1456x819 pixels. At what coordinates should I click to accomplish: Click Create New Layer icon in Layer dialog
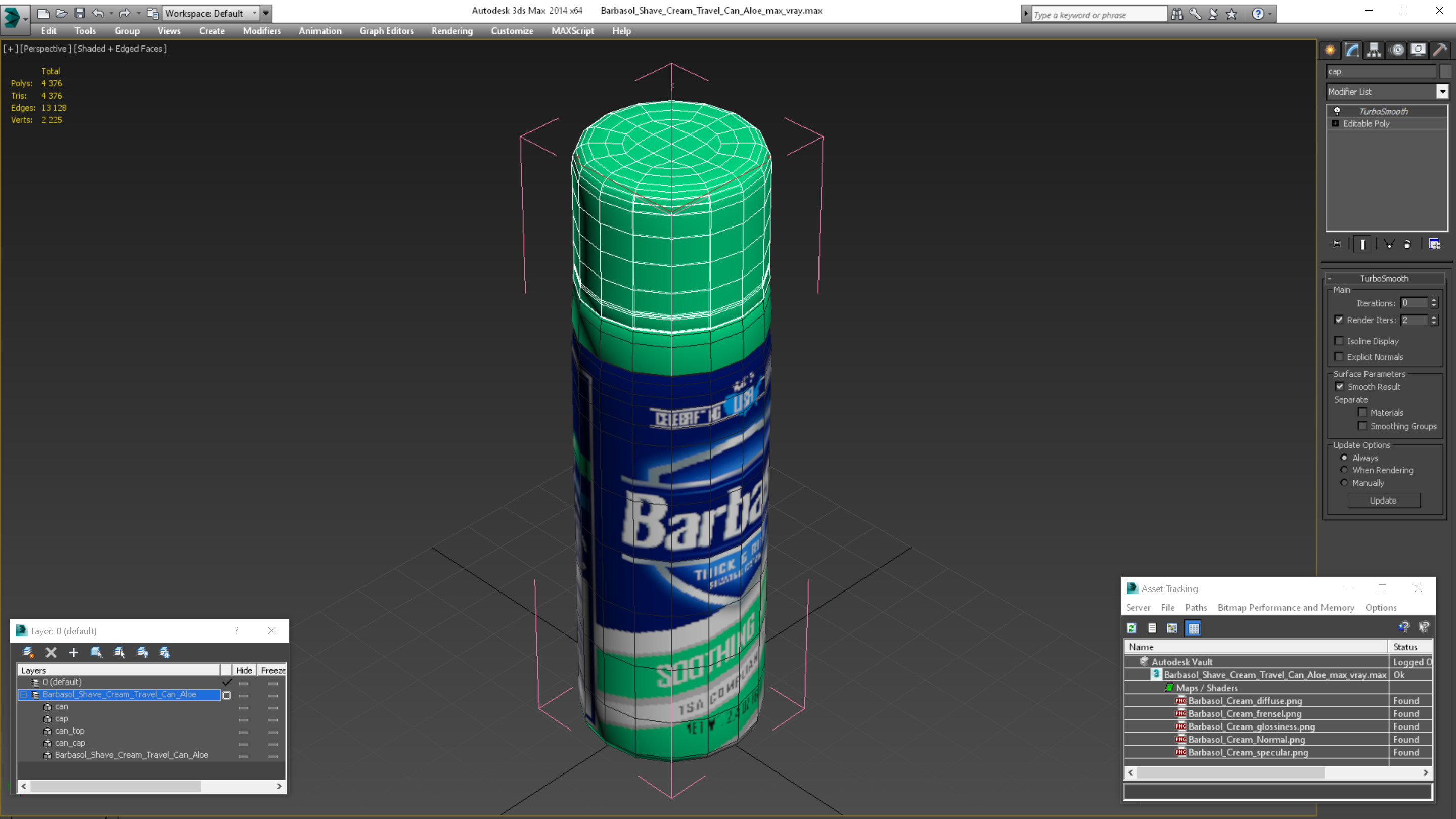28,652
